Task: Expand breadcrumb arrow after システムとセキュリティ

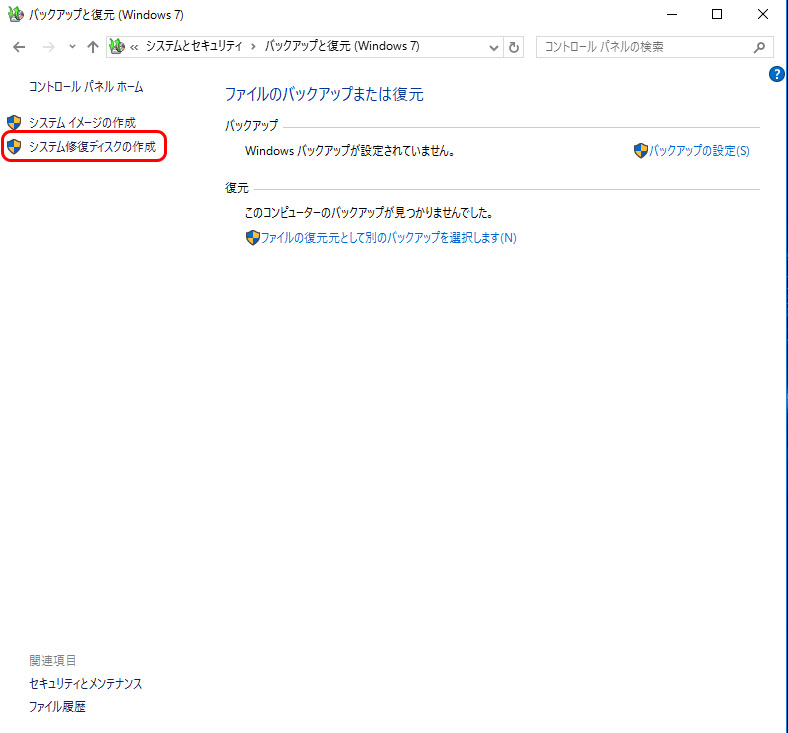Action: point(253,47)
